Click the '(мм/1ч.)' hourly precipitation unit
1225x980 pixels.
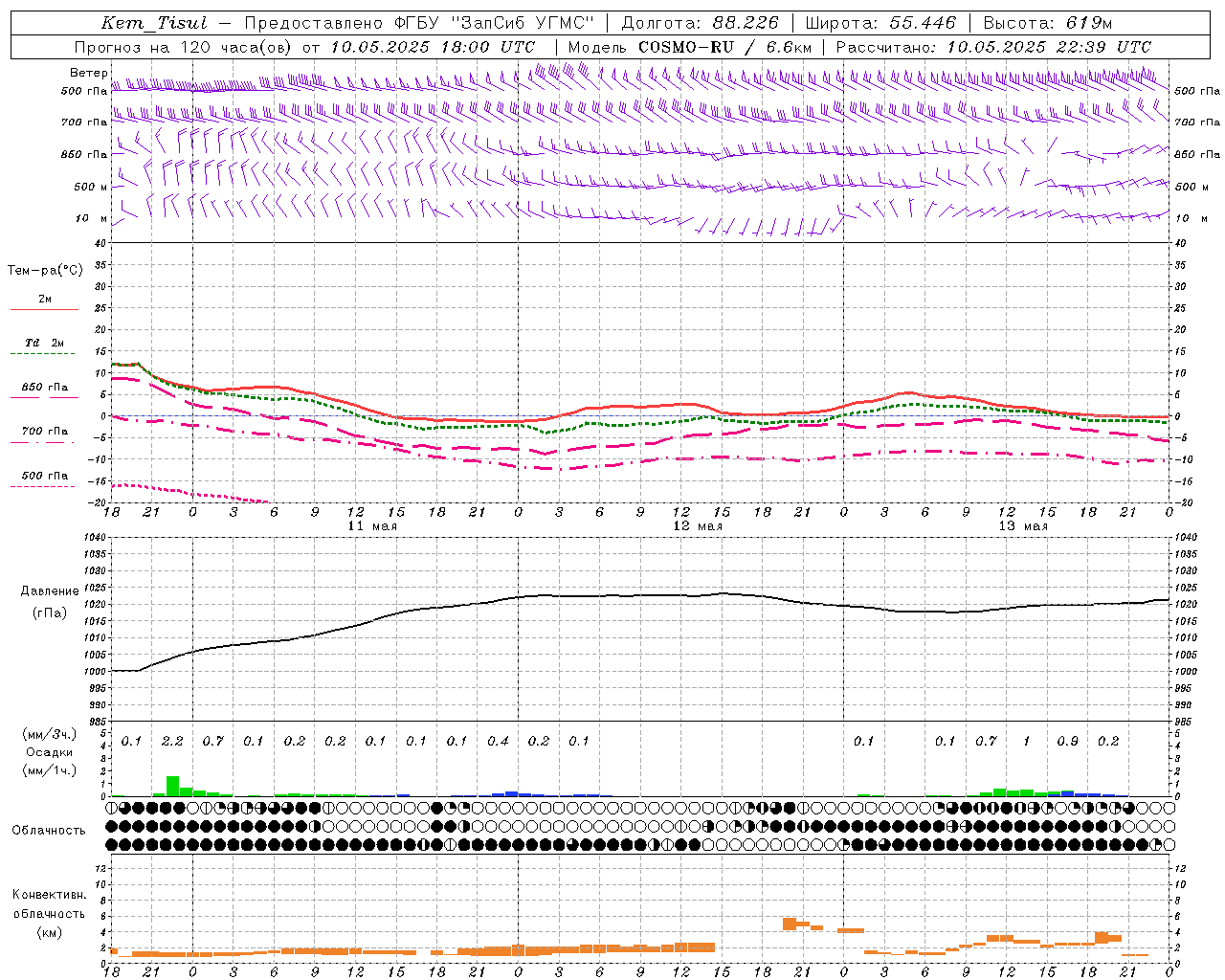49,770
